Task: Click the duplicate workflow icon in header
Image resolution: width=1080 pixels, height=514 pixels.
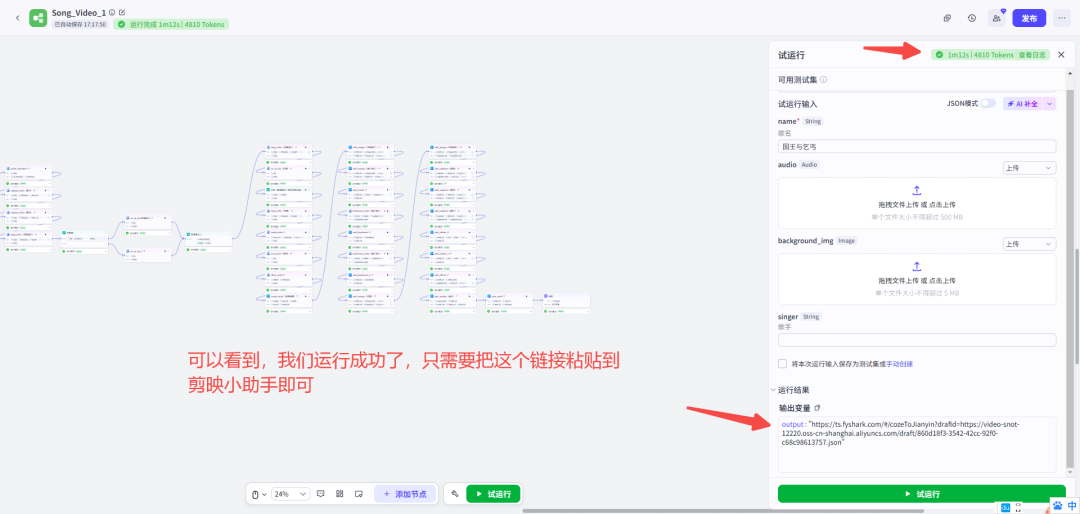Action: [x=948, y=19]
